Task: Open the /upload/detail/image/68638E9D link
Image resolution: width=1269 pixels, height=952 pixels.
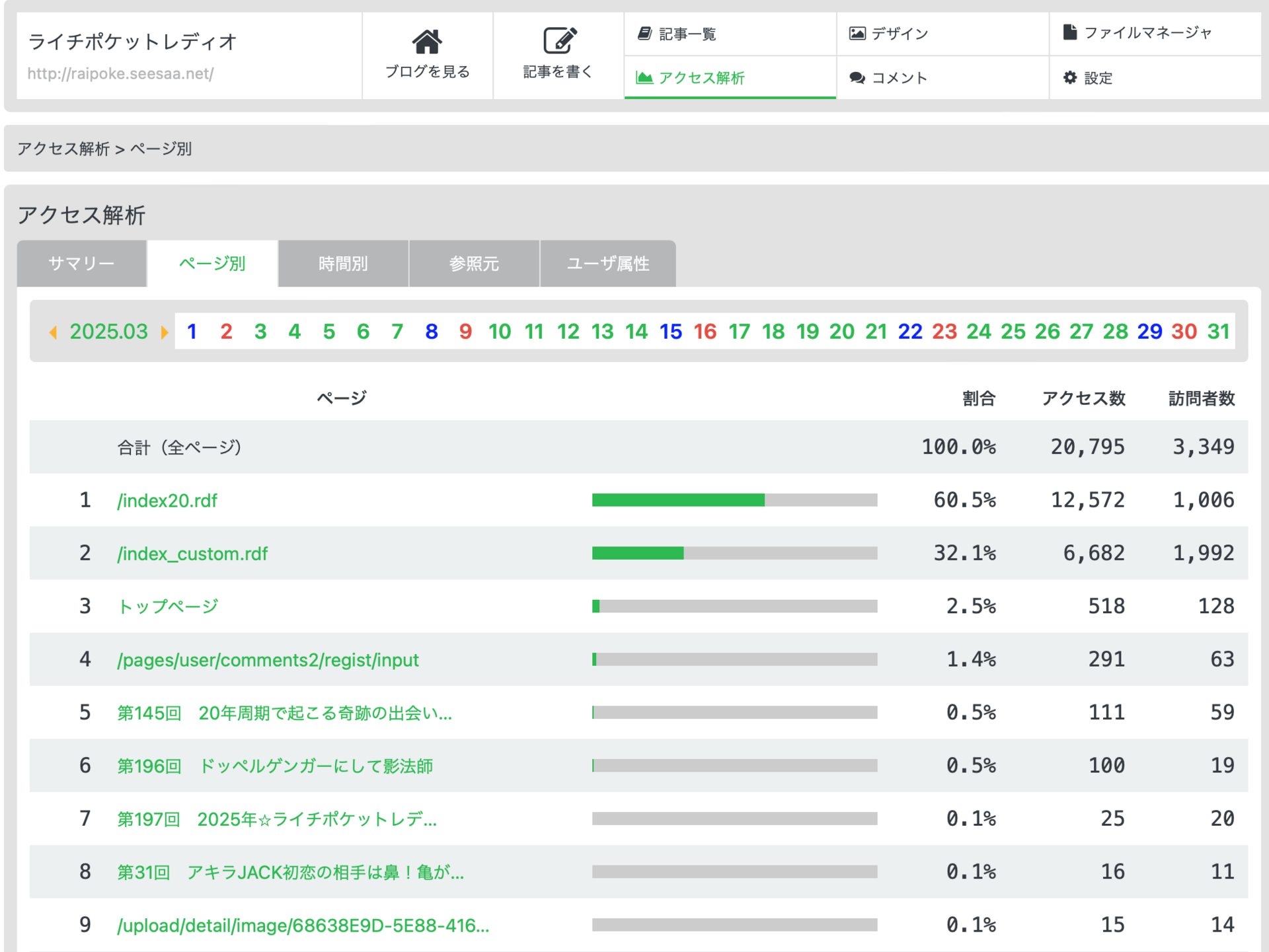Action: (303, 926)
